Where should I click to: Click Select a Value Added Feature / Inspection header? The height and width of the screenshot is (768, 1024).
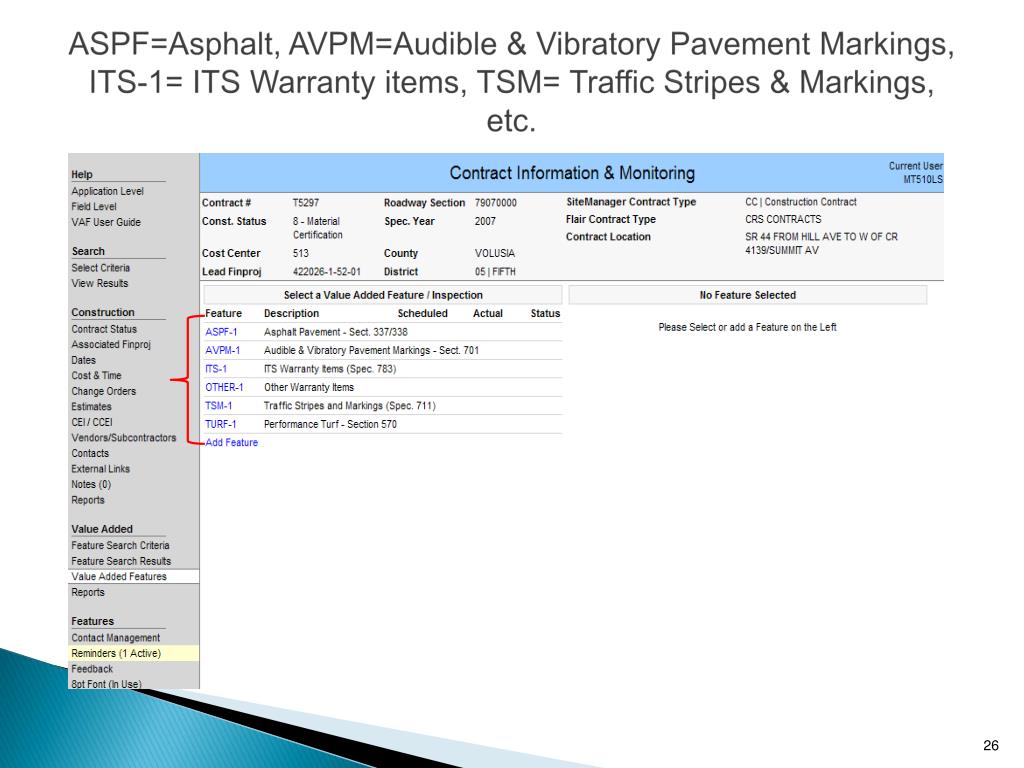tap(383, 295)
